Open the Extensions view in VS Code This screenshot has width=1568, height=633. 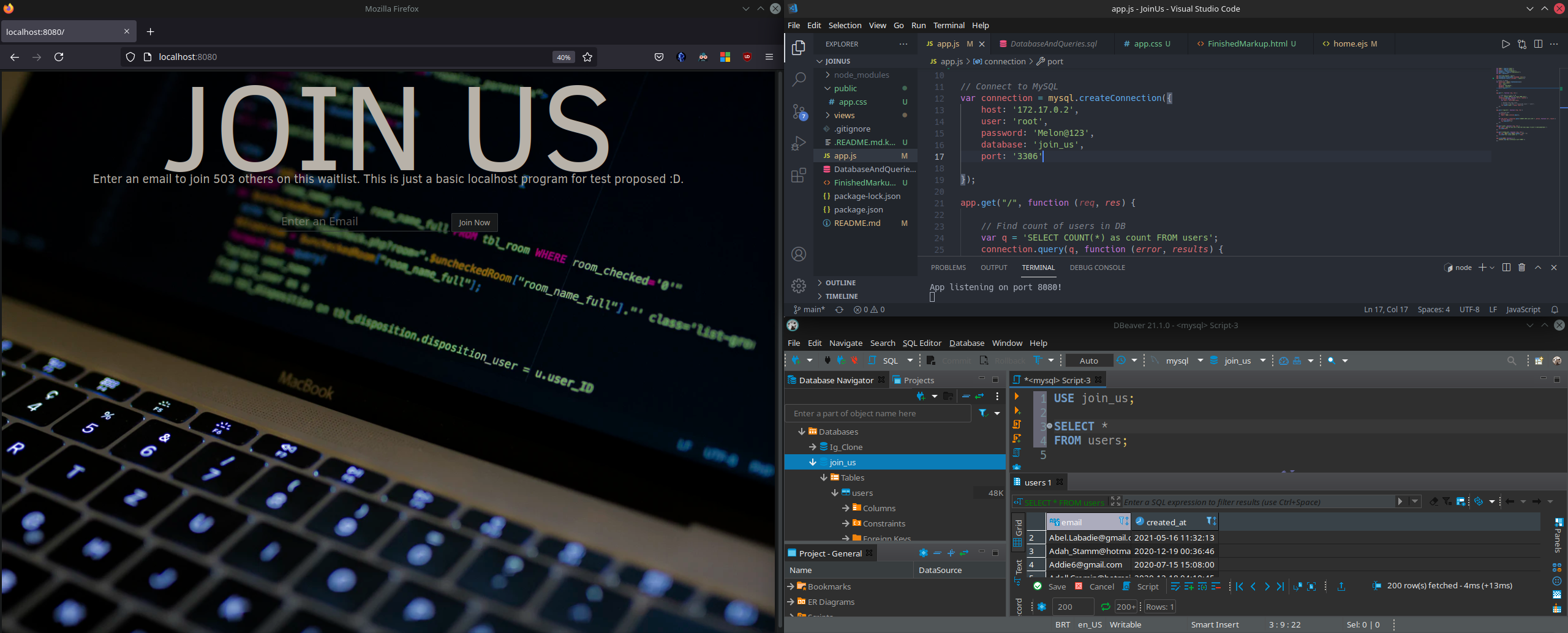coord(799,175)
